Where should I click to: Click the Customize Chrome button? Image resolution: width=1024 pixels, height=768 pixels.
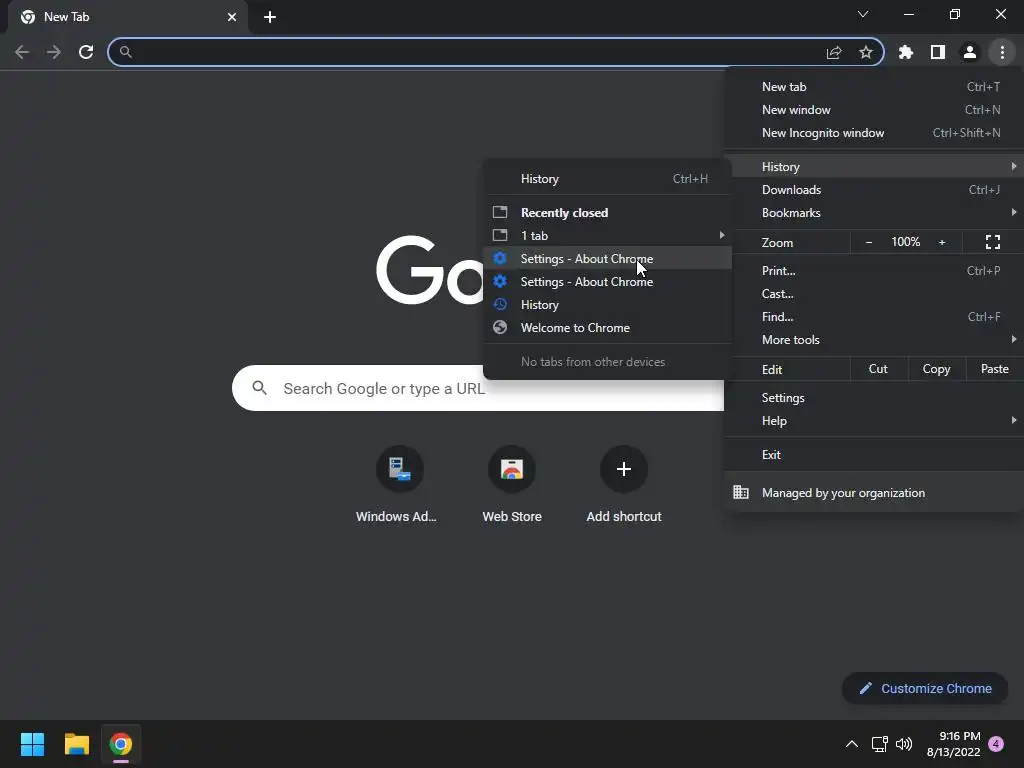pyautogui.click(x=925, y=688)
